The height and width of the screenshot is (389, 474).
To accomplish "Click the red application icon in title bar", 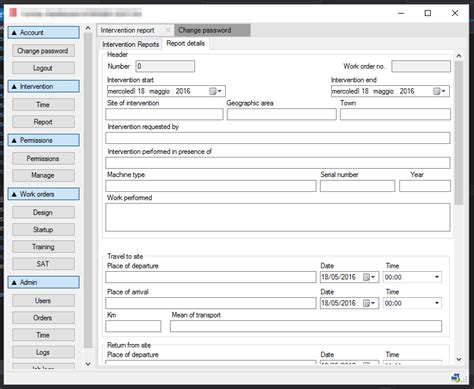I will point(13,13).
